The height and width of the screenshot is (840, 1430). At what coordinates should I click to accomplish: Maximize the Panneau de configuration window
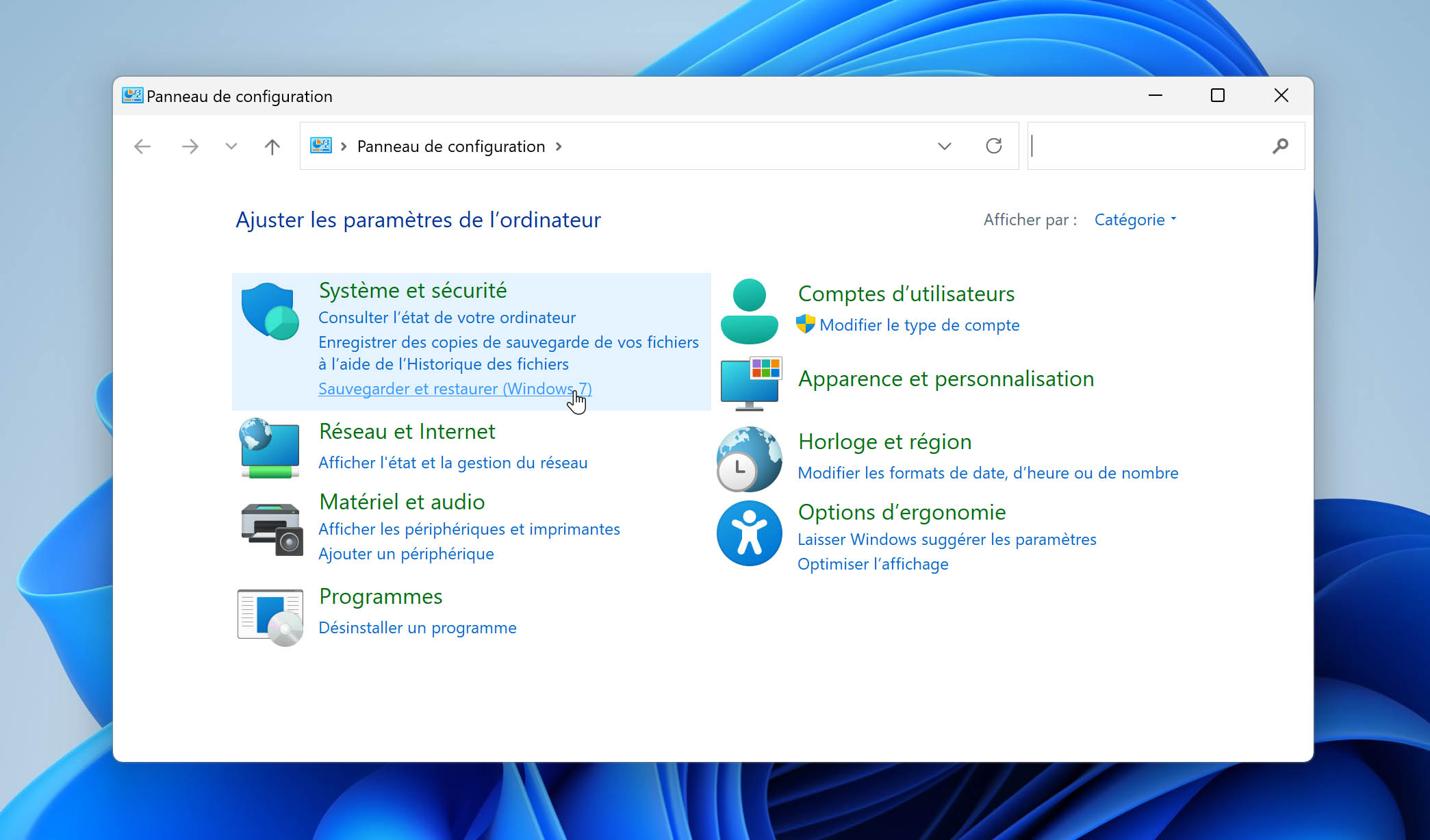[1218, 95]
